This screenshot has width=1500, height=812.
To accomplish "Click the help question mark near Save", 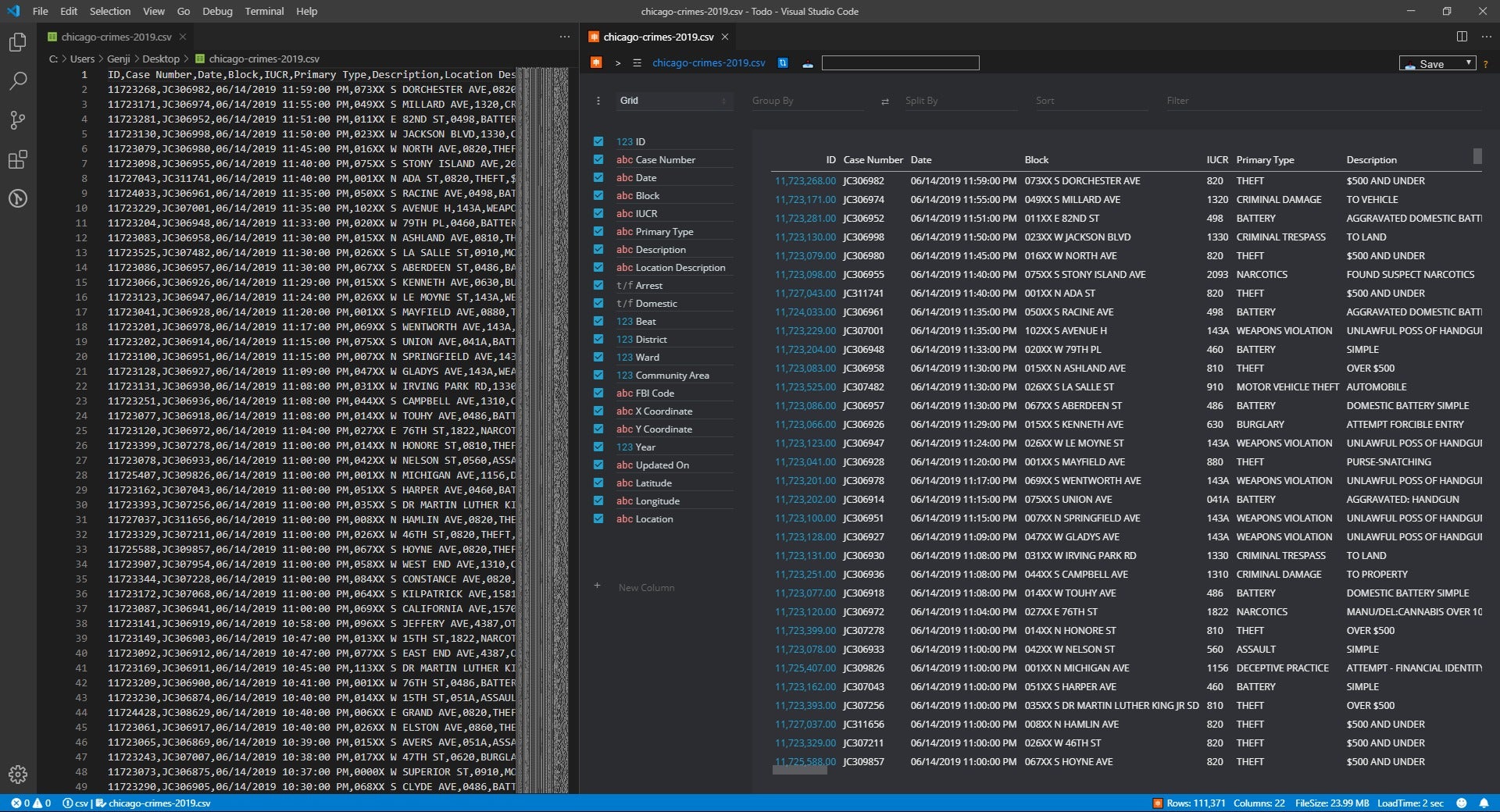I will (x=1485, y=64).
